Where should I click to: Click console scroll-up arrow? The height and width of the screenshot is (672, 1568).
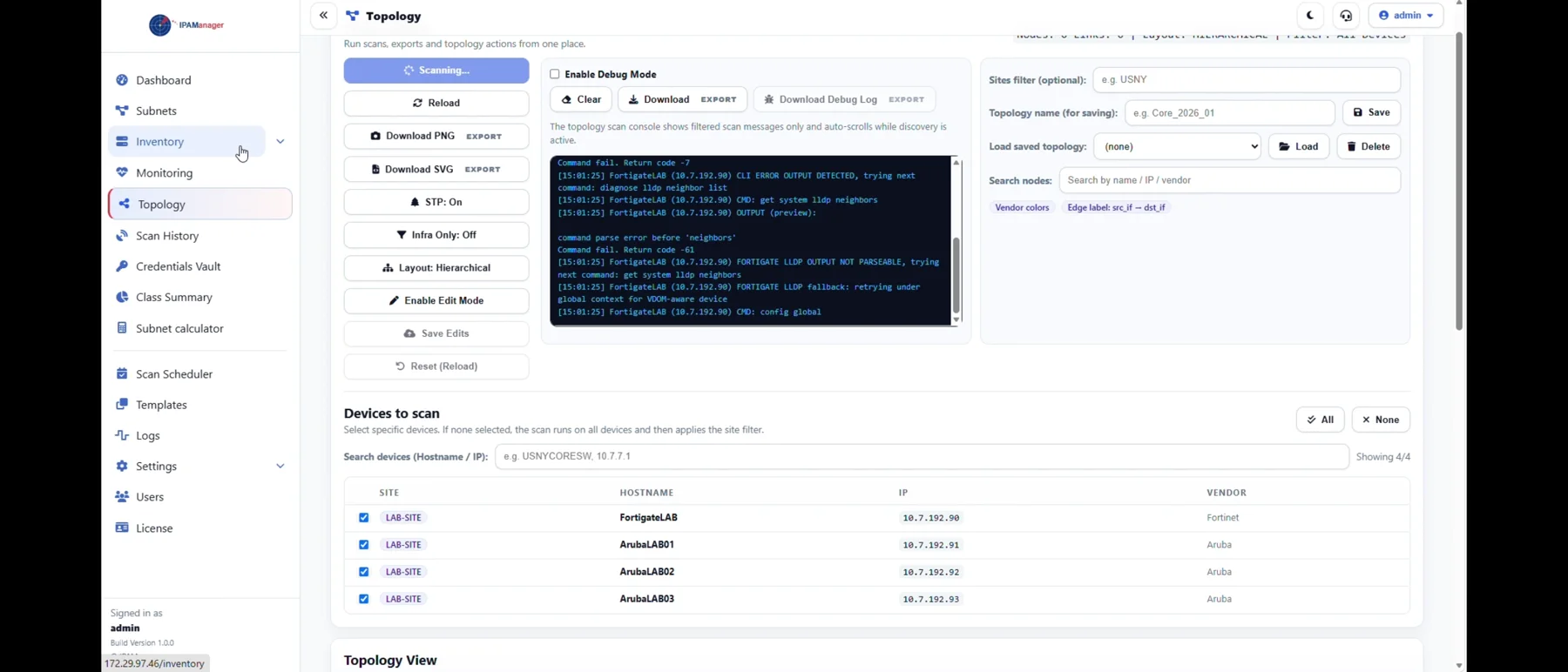[956, 163]
